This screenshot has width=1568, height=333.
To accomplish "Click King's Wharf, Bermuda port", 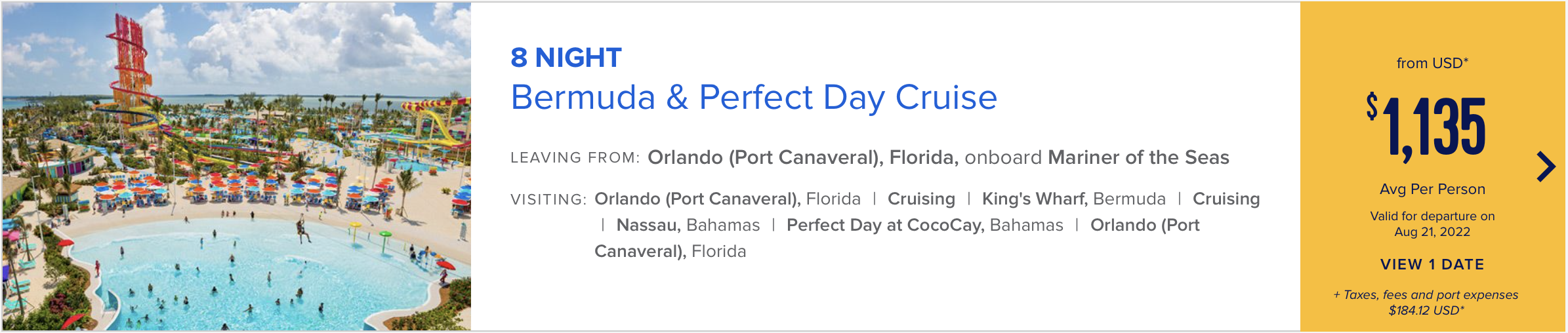I will pos(1073,199).
